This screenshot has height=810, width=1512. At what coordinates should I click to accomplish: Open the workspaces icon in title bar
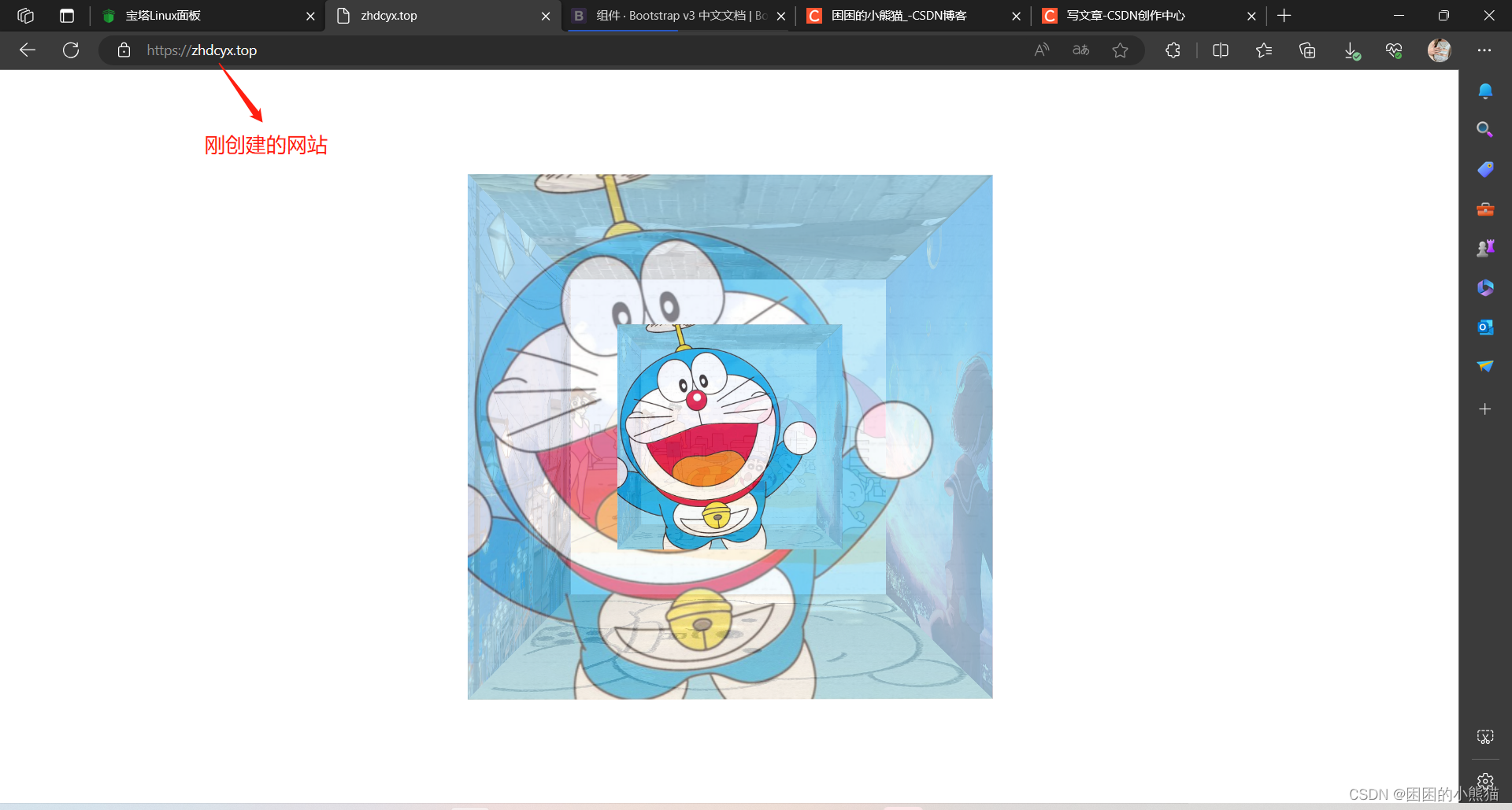click(26, 16)
